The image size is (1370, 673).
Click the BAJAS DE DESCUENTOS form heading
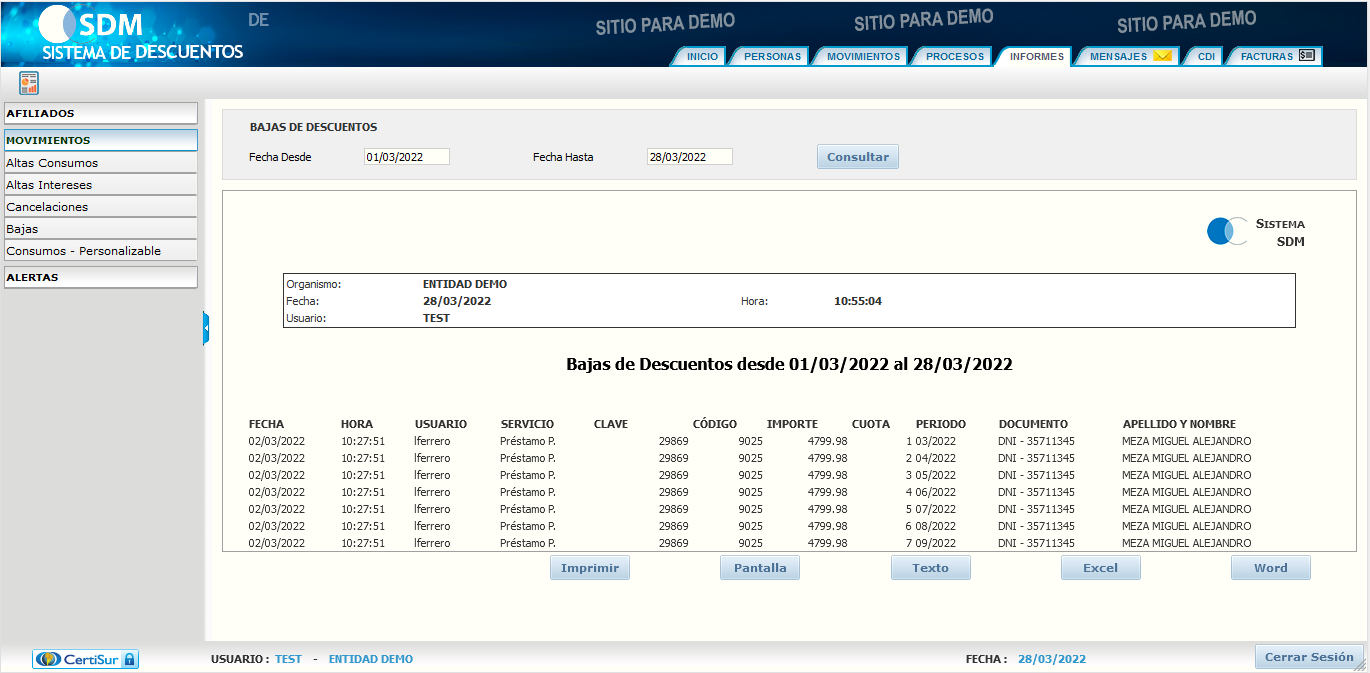(x=313, y=127)
